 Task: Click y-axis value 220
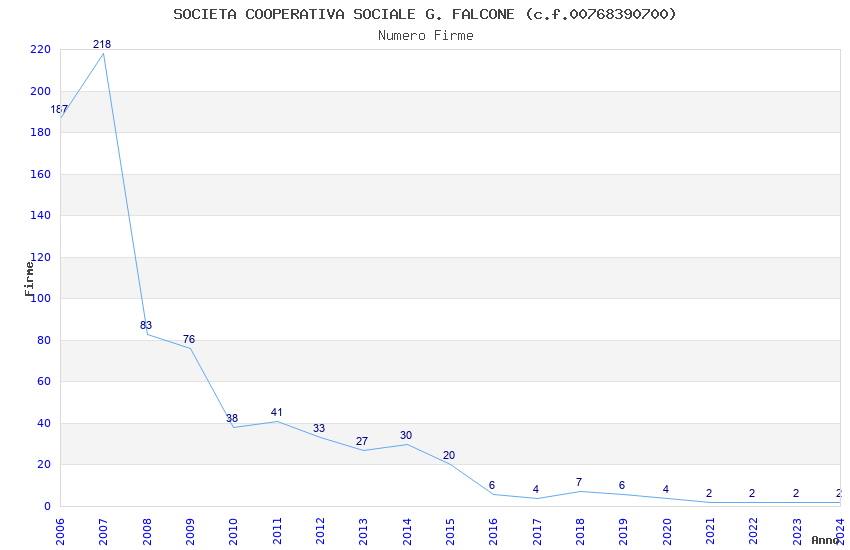click(x=41, y=49)
